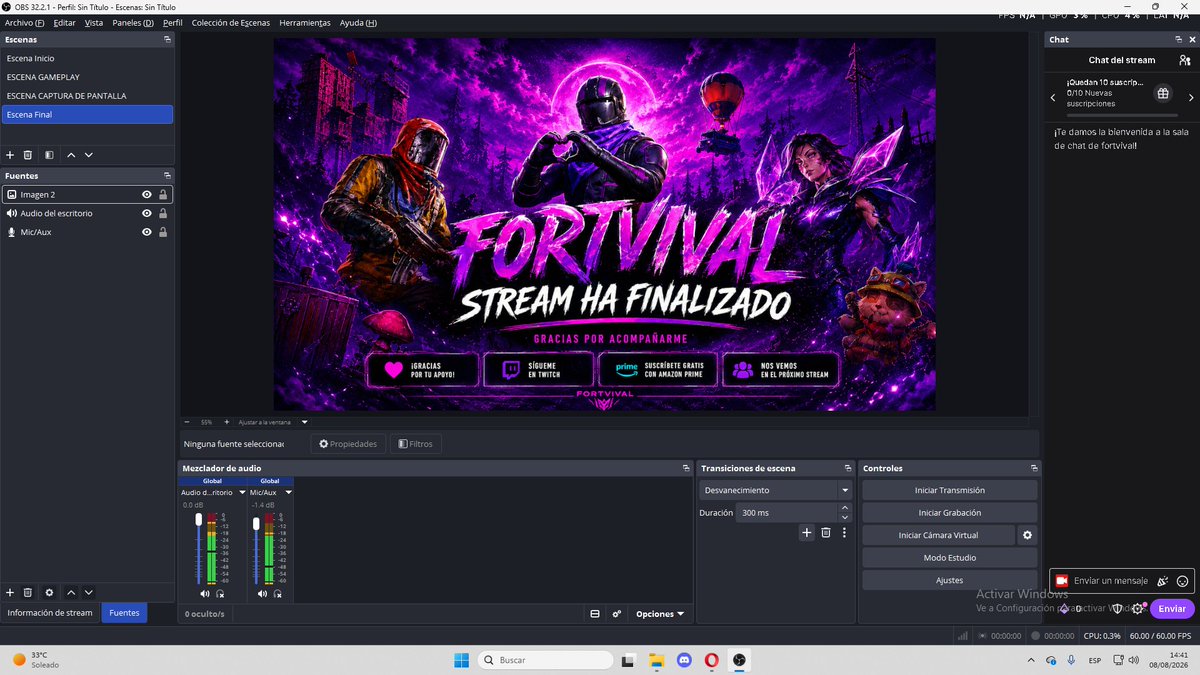
Task: Add a scene transition with plus icon
Action: (x=807, y=533)
